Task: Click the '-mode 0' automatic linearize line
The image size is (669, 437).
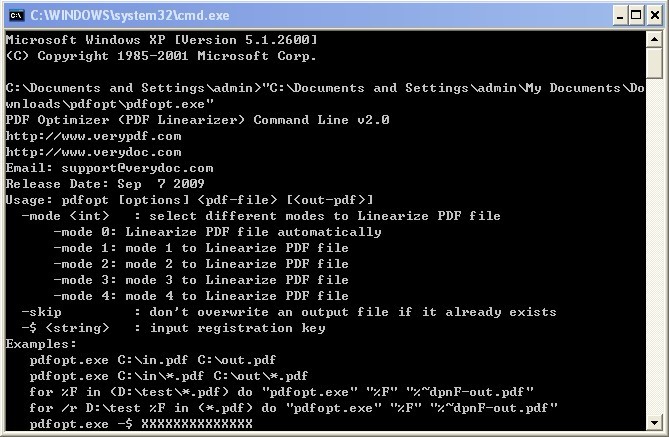Action: tap(217, 232)
